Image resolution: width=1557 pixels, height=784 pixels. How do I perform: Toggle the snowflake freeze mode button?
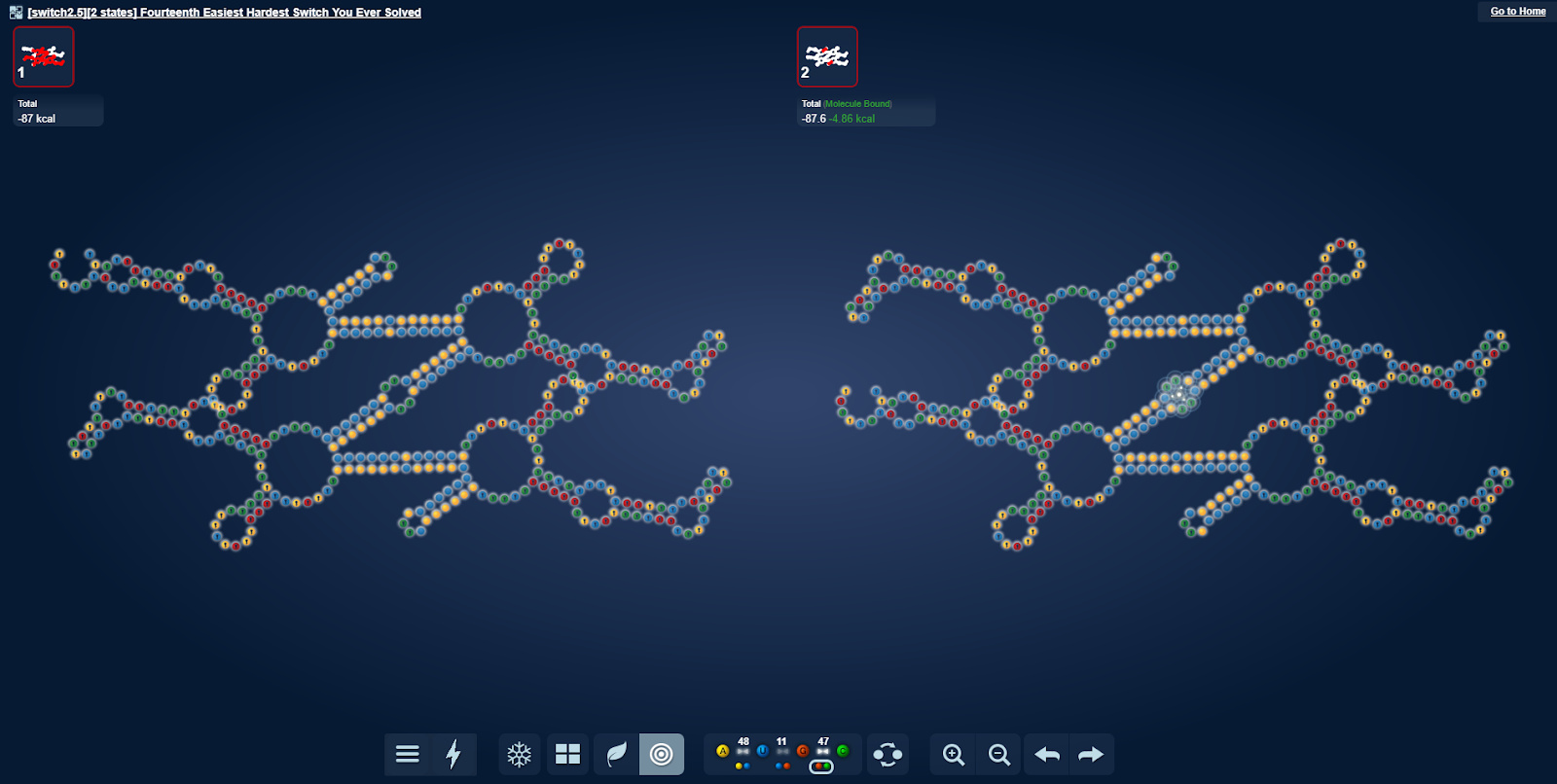[520, 754]
